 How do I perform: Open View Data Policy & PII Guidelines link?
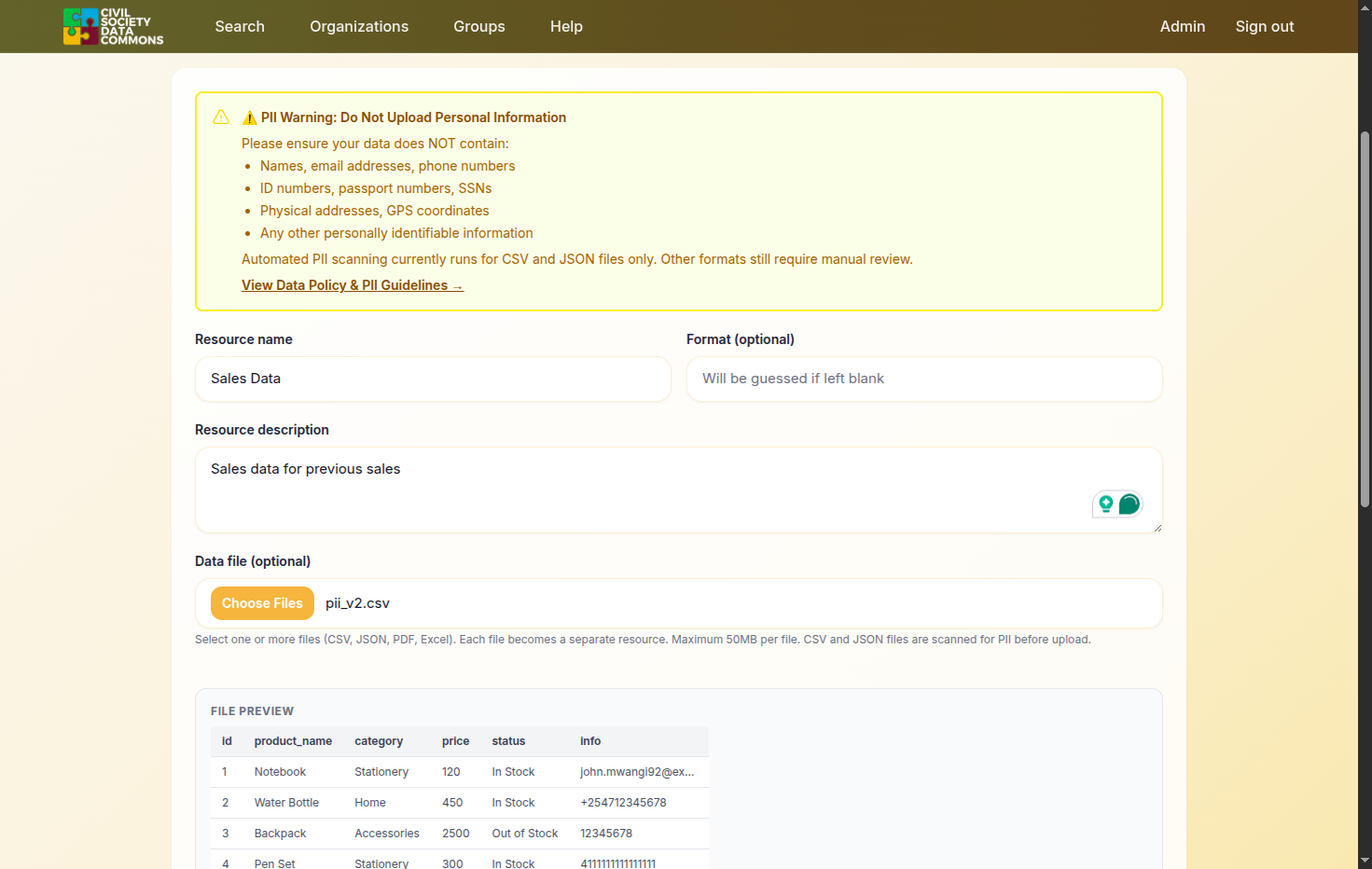[x=353, y=285]
